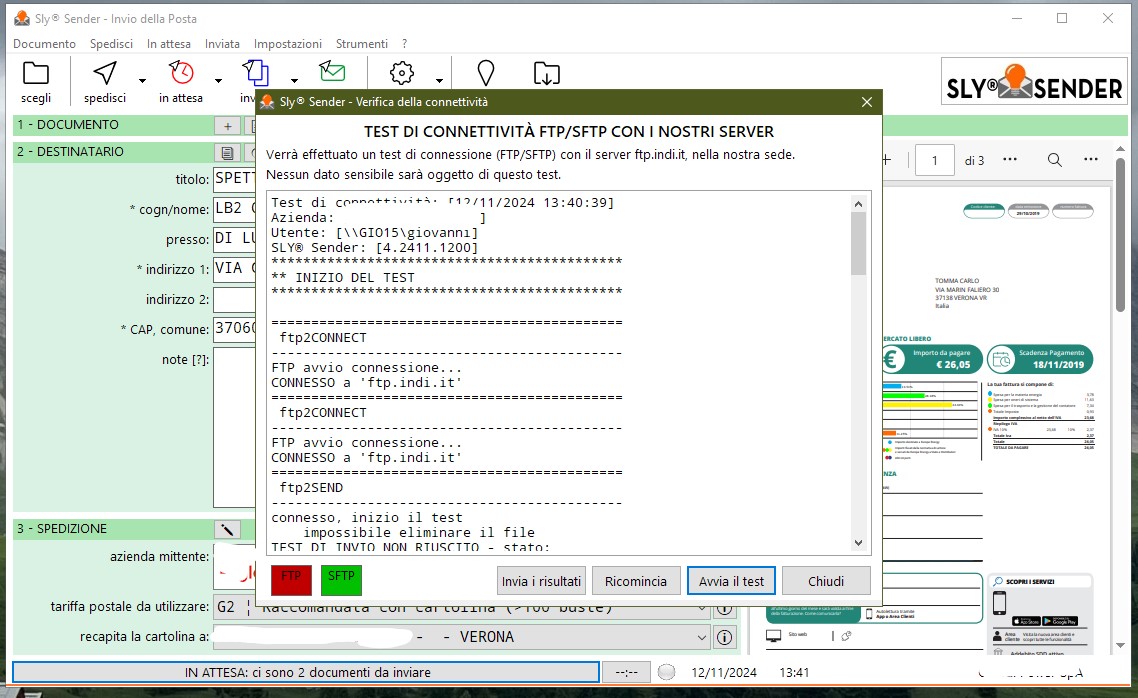1138x698 pixels.
Task: Open the Documento menu
Action: pyautogui.click(x=44, y=44)
